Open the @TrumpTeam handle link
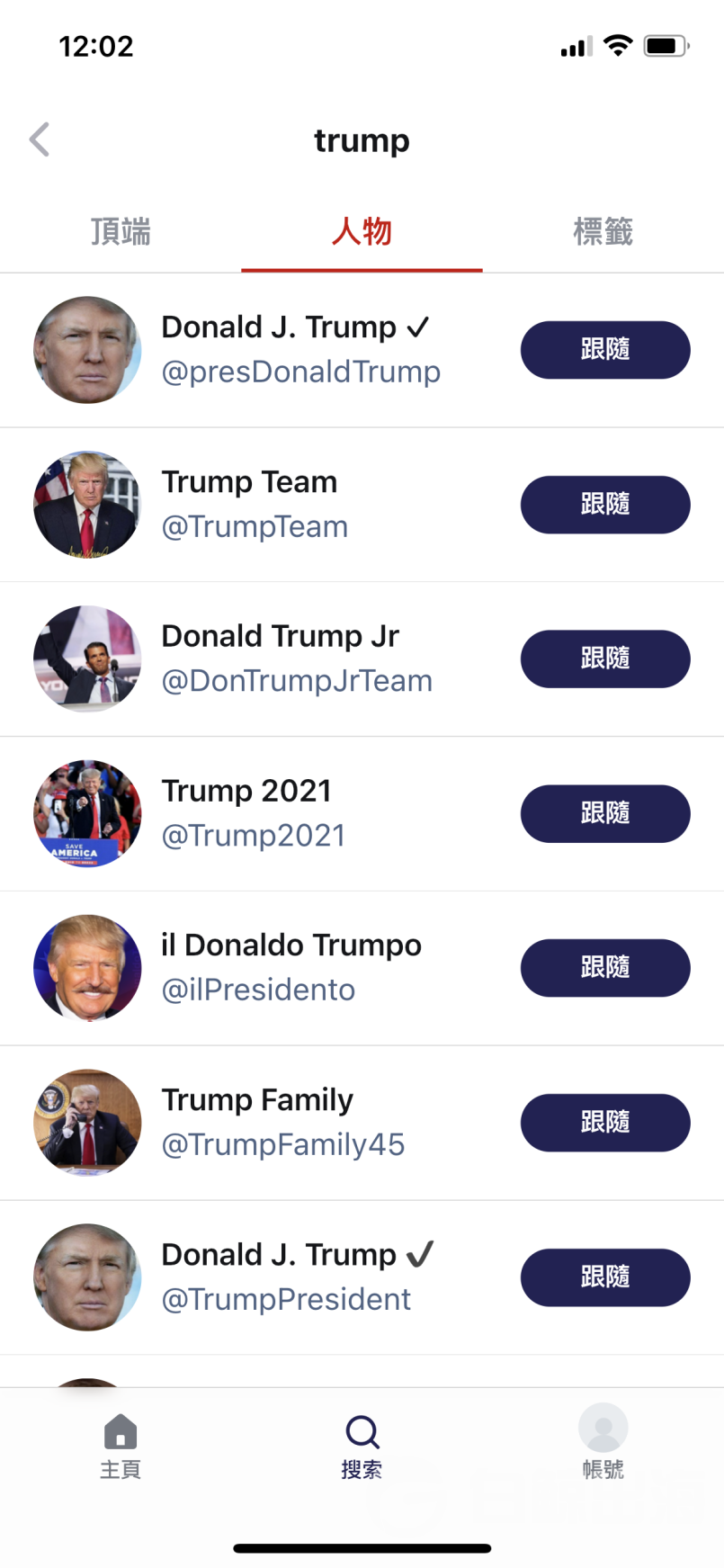The width and height of the screenshot is (724, 1568). tap(255, 526)
